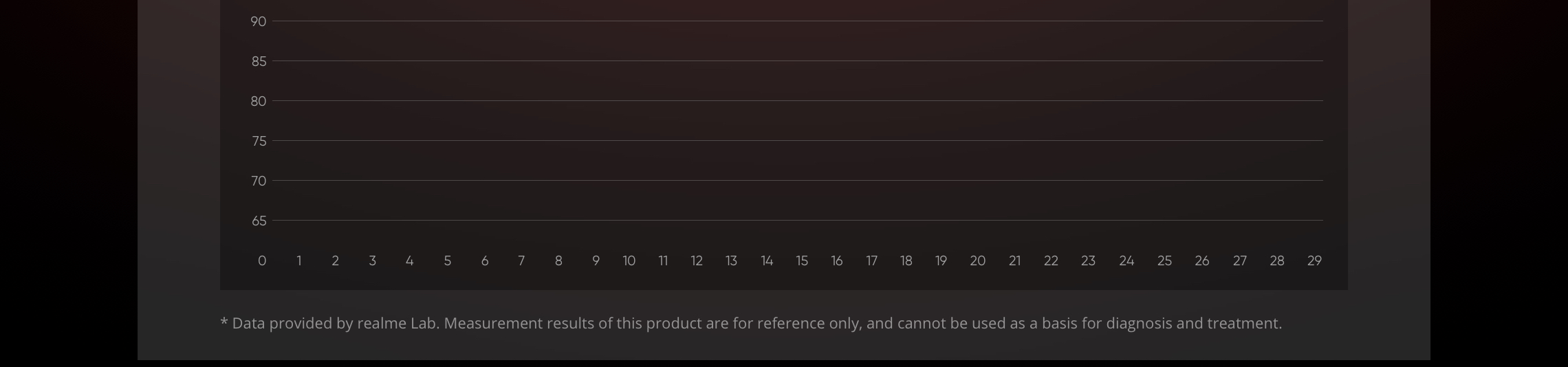Click the 70 y-axis label
This screenshot has height=367, width=1568.
point(259,181)
